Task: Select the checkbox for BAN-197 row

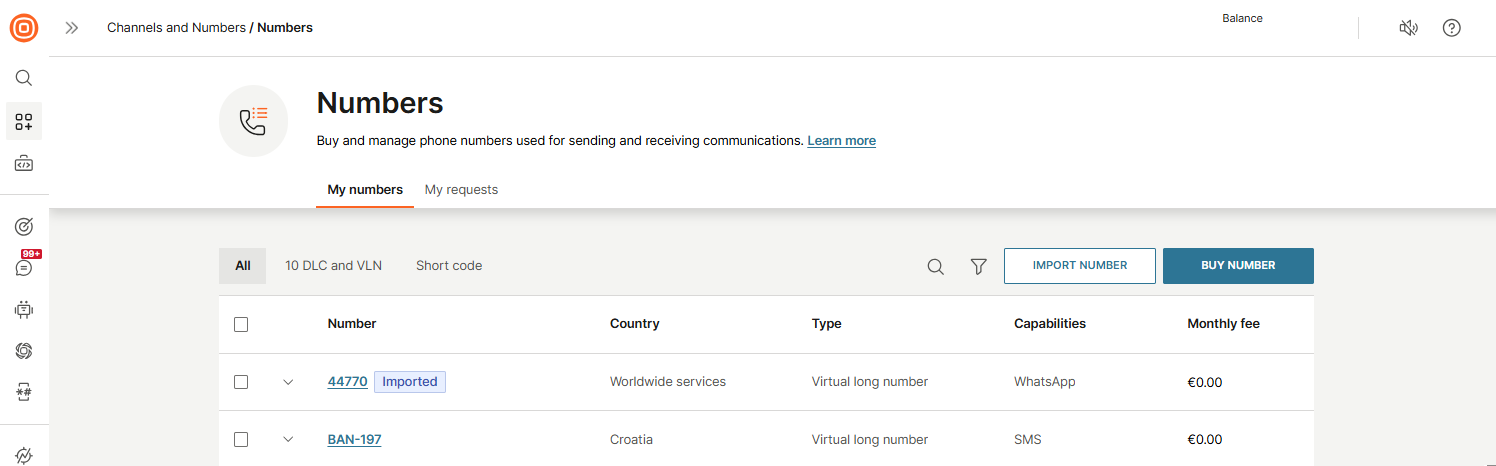Action: click(241, 439)
